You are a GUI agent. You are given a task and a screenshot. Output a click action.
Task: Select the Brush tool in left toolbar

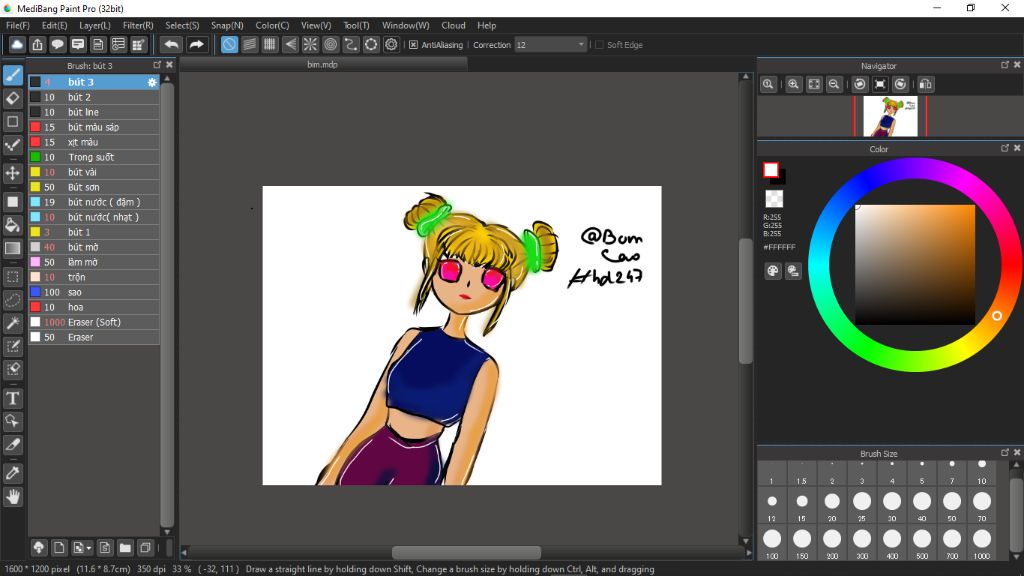click(x=12, y=75)
